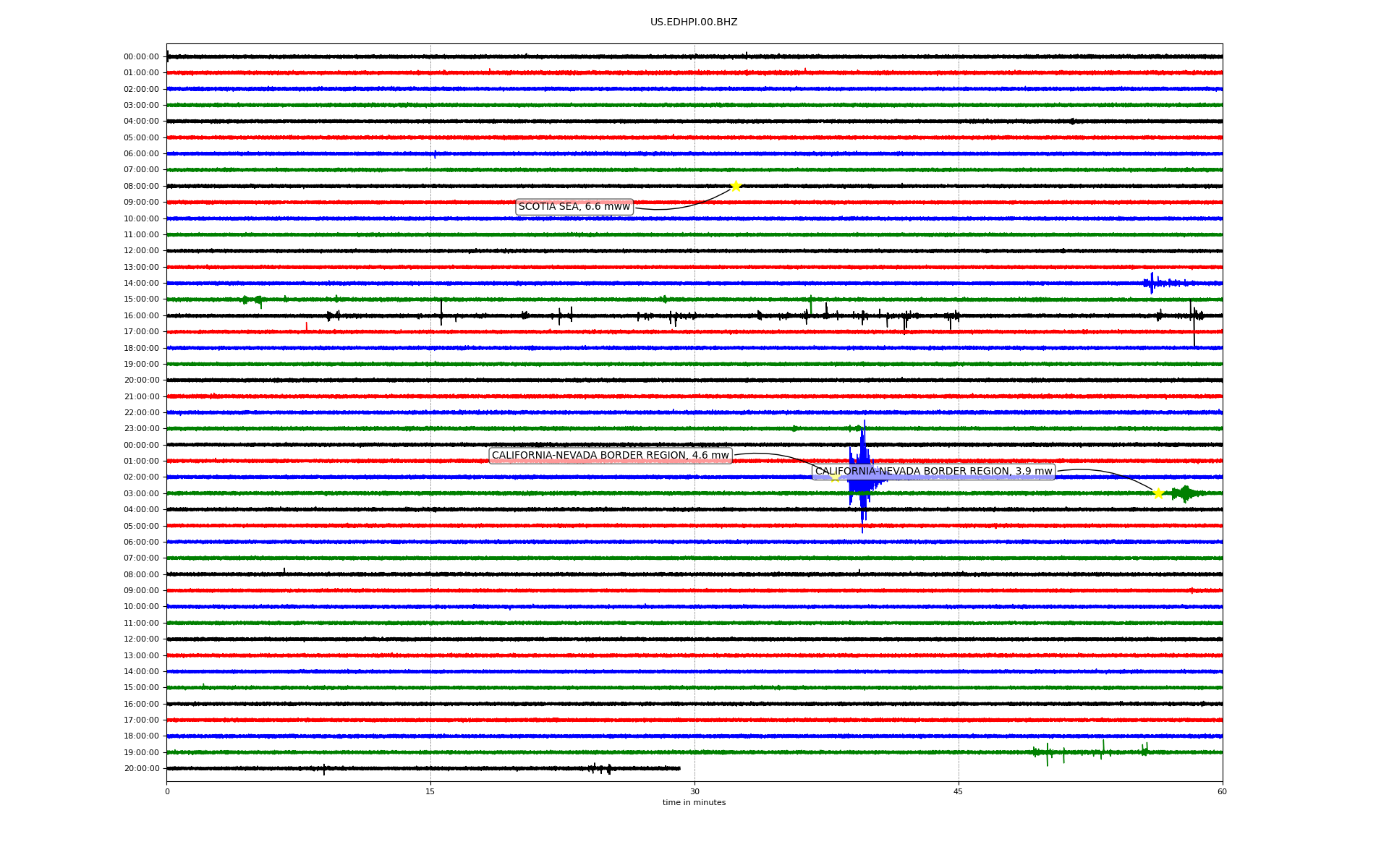Screen dimensions: 1389x868
Task: Click the x-axis tick label 45
Action: (x=959, y=791)
